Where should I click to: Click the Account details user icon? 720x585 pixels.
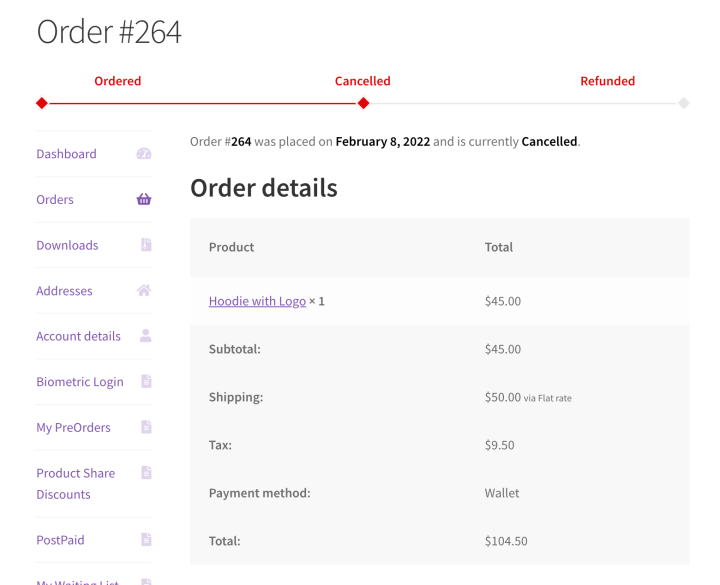click(146, 336)
